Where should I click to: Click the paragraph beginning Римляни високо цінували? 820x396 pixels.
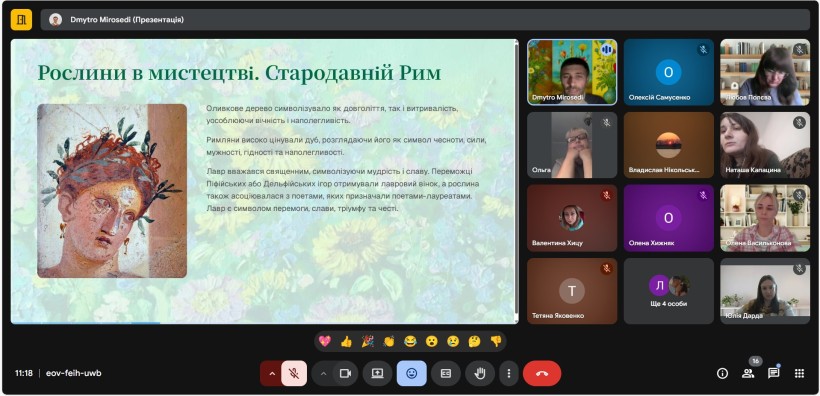347,146
